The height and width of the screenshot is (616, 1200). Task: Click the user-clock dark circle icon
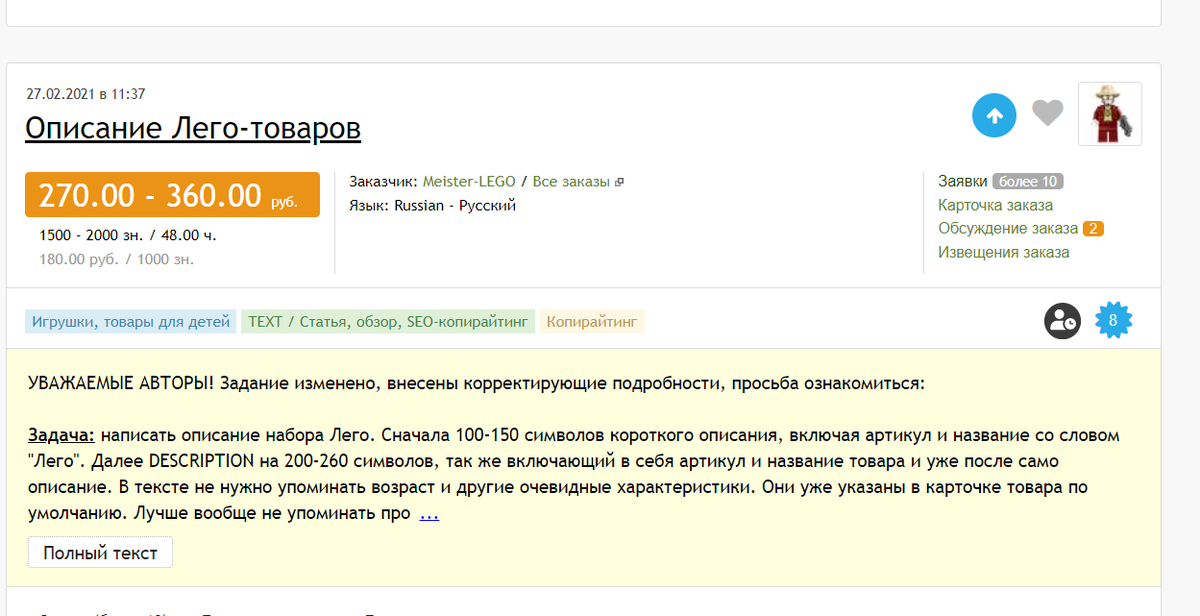click(x=1062, y=321)
